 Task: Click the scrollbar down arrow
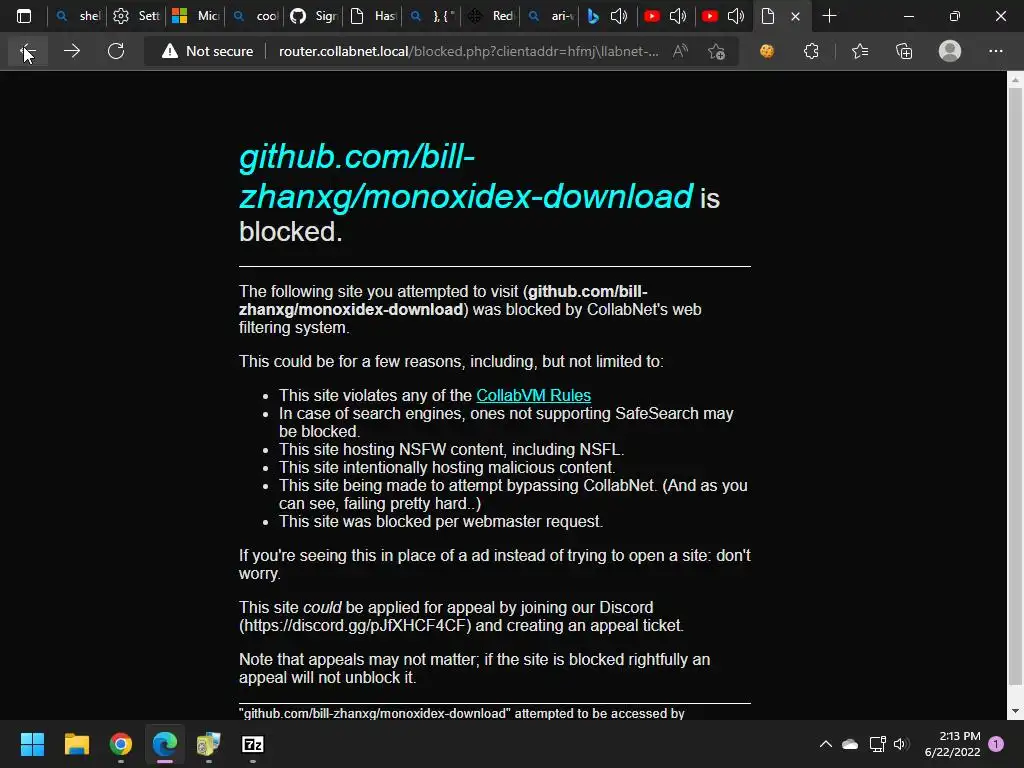click(1015, 711)
